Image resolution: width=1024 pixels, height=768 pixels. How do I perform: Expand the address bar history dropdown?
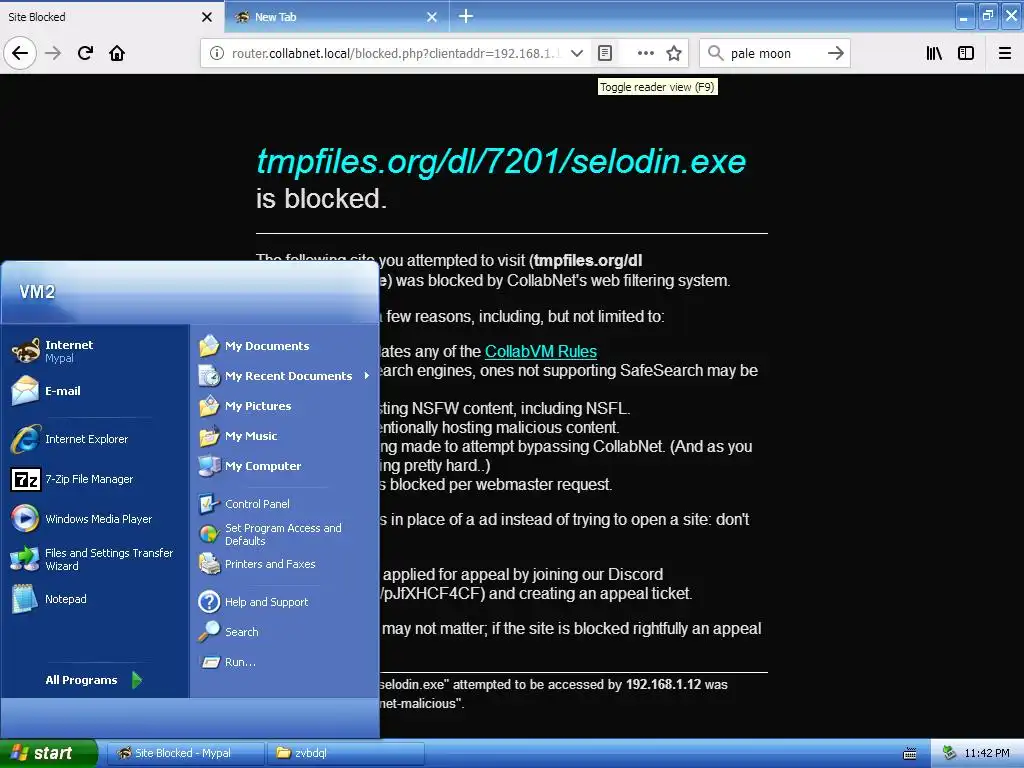pos(577,53)
